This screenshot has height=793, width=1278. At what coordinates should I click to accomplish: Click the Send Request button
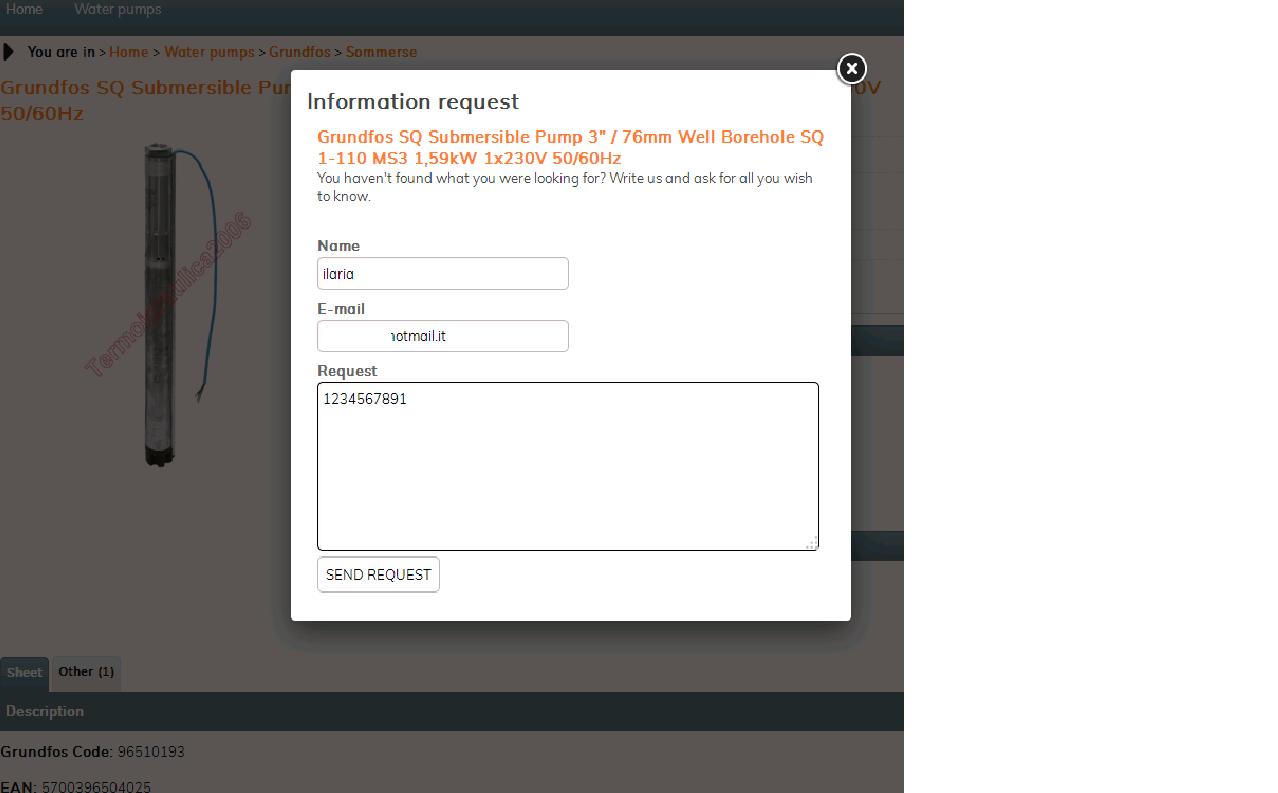click(378, 575)
